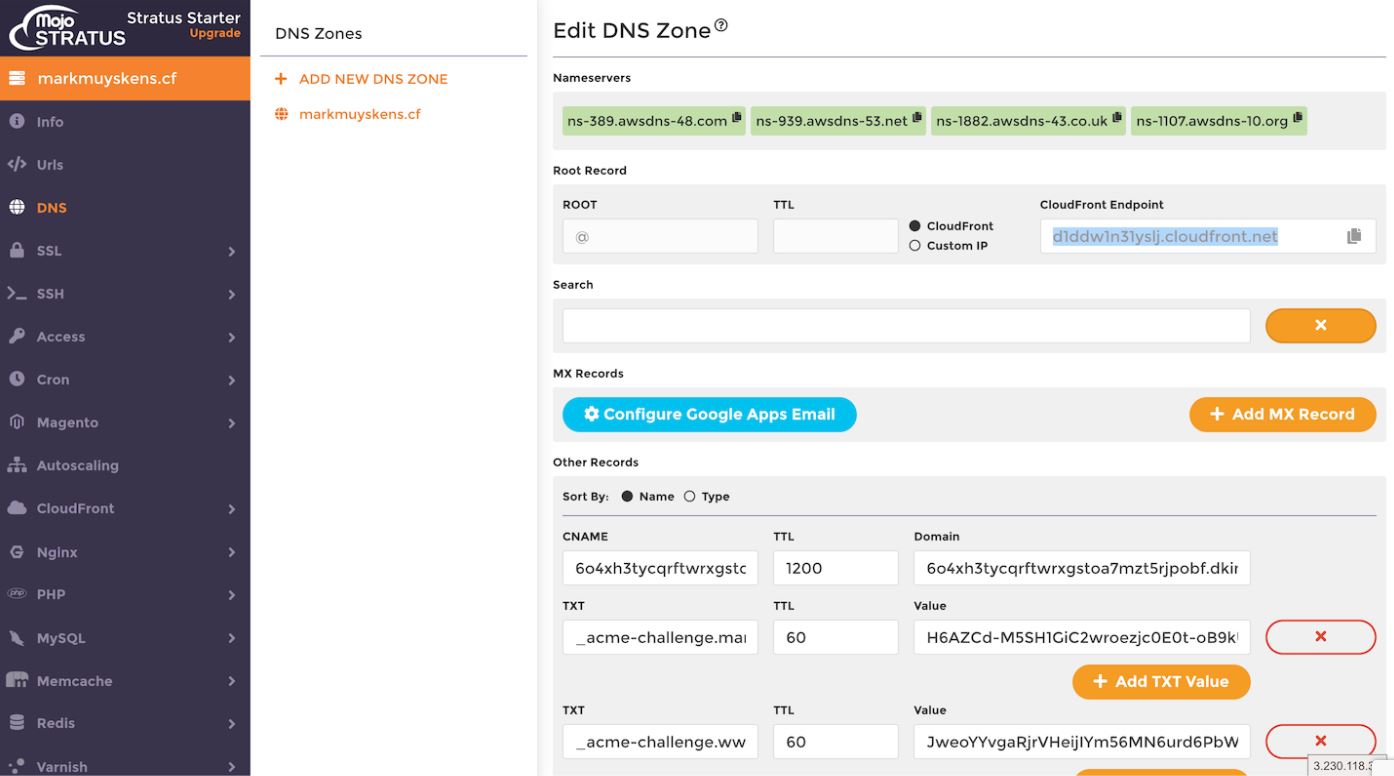Viewport: 1394px width, 776px height.
Task: Expand the CloudFront submenu chevron
Action: pyautogui.click(x=232, y=509)
